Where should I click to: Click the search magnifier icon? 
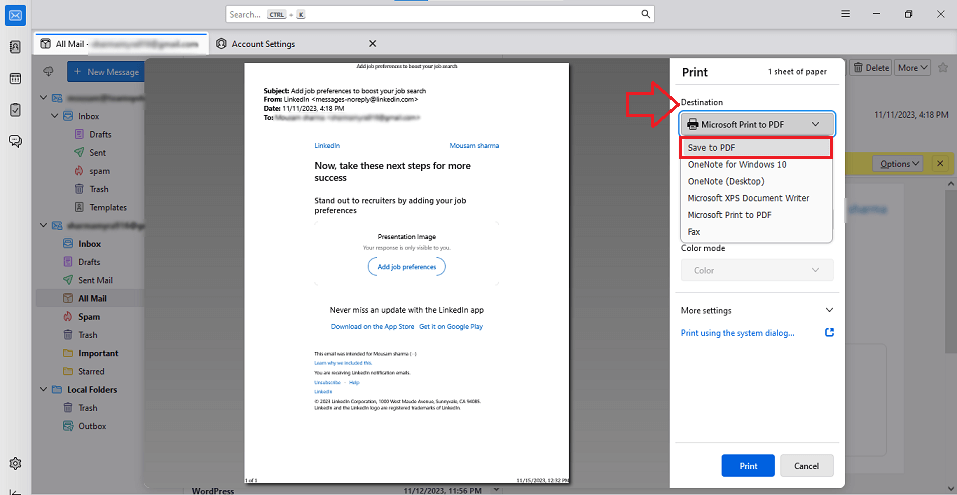646,14
